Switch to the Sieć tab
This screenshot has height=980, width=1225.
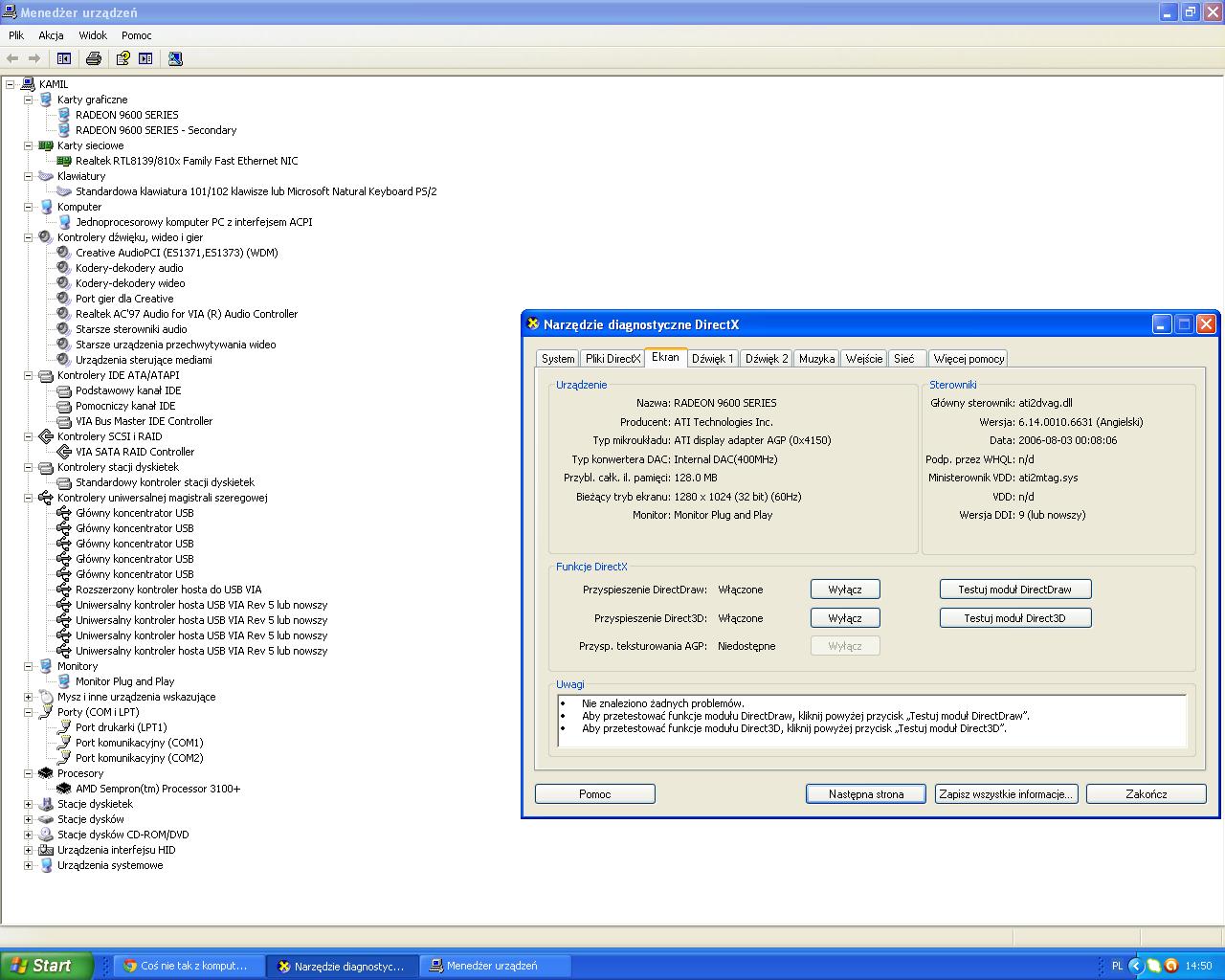(904, 359)
